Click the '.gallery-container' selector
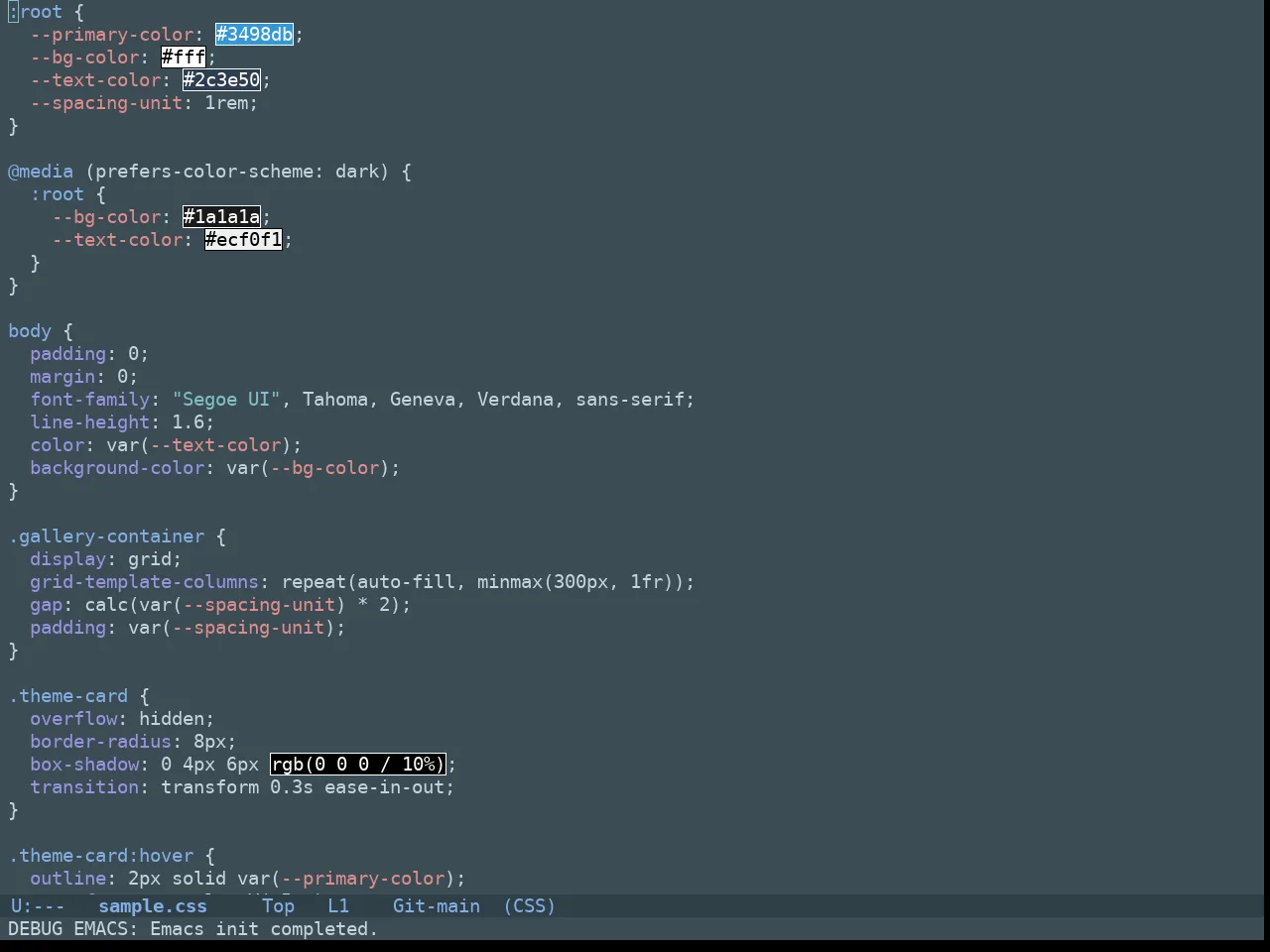The height and width of the screenshot is (952, 1270). click(x=106, y=536)
